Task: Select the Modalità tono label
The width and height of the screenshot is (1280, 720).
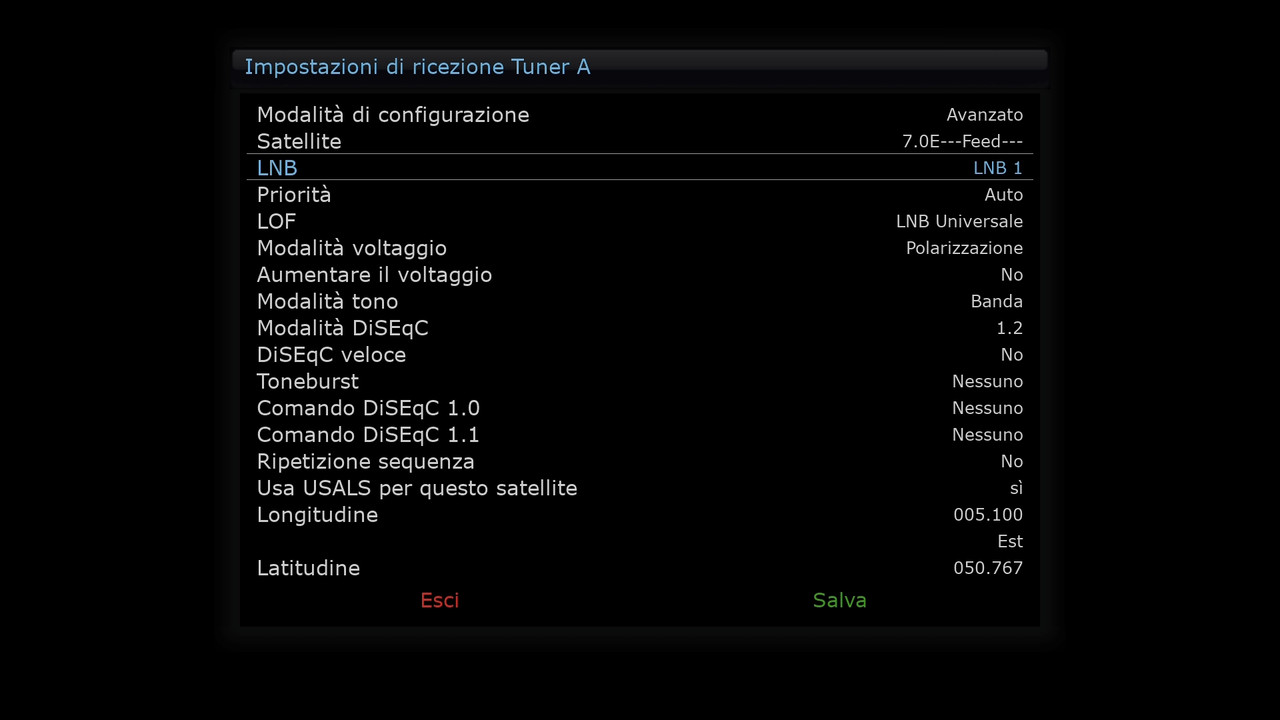Action: click(x=328, y=301)
